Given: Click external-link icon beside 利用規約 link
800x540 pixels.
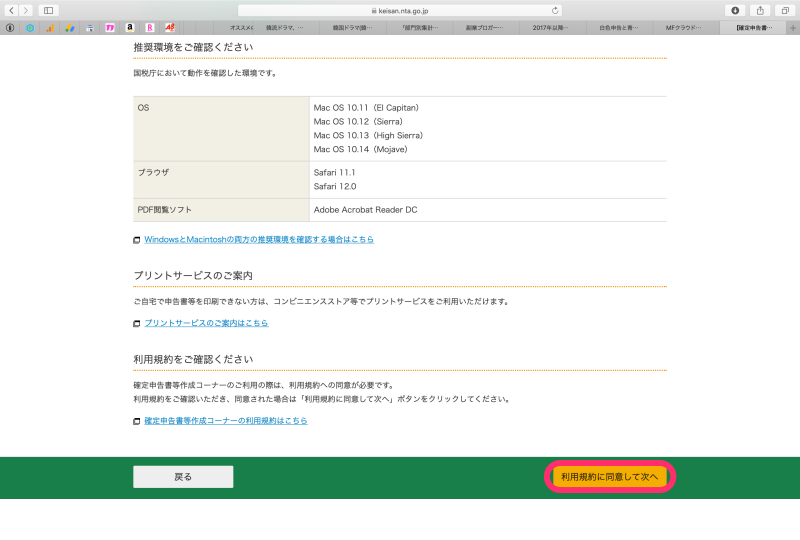Looking at the screenshot, I should click(x=137, y=421).
